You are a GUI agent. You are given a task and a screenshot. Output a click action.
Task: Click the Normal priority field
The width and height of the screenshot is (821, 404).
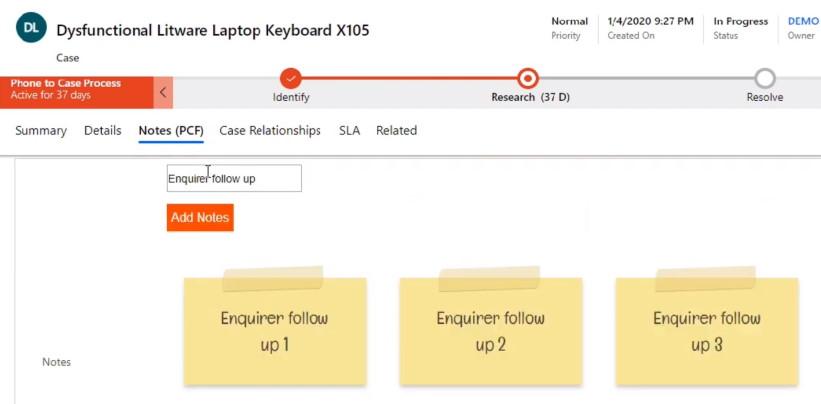(569, 28)
